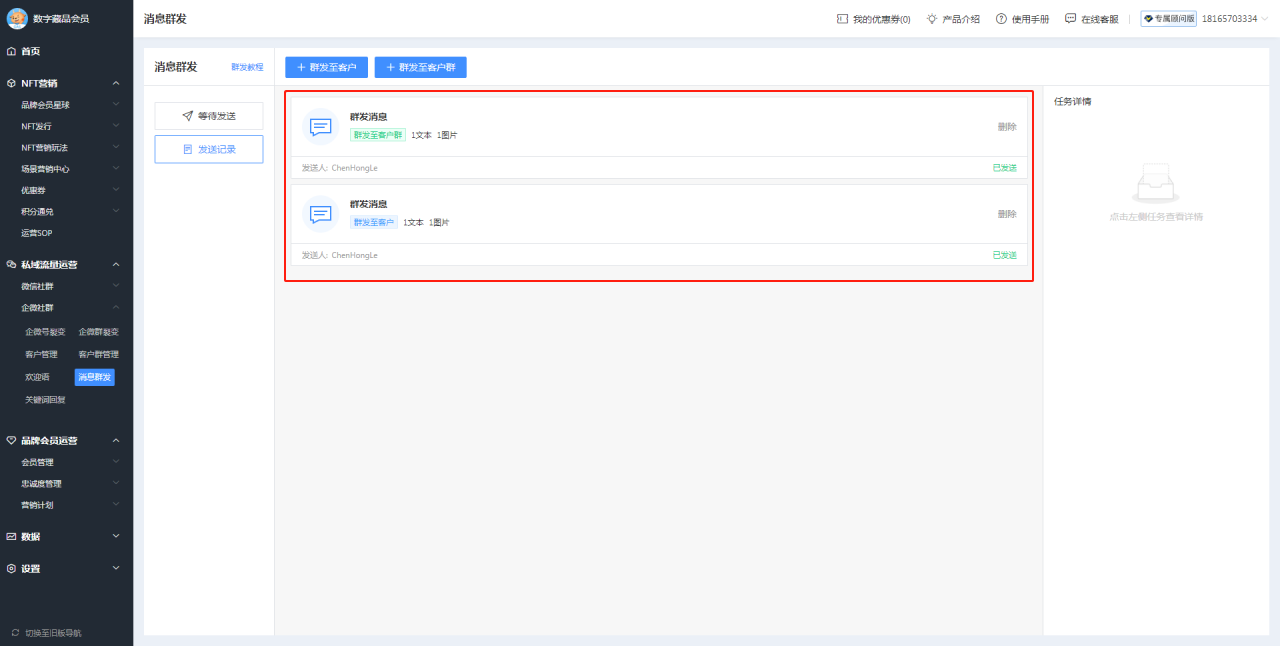Click the 设置 gear icon in sidebar

[14, 567]
